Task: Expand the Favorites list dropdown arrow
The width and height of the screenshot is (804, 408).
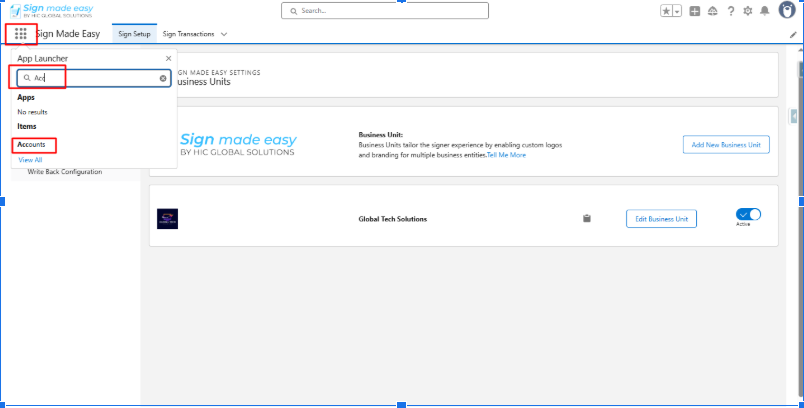Action: [677, 11]
